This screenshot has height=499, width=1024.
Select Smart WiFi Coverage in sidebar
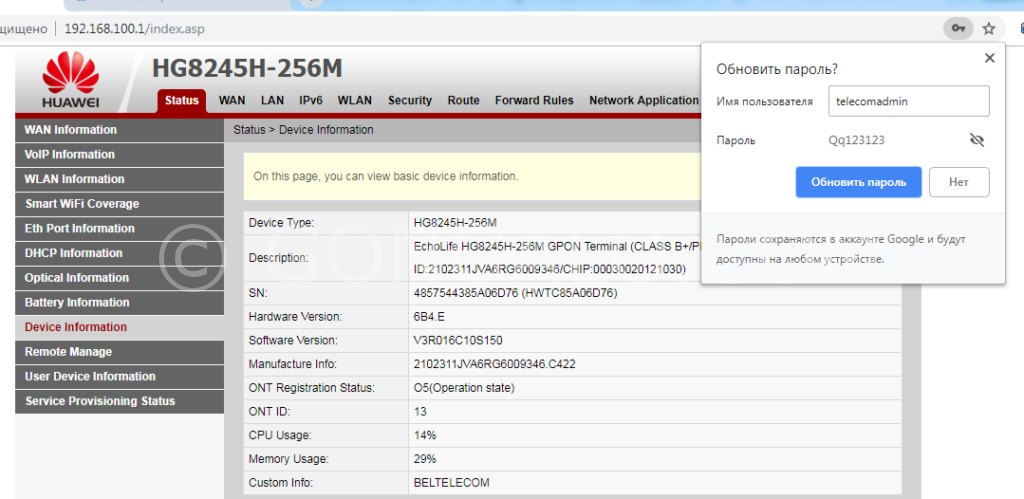(x=120, y=204)
